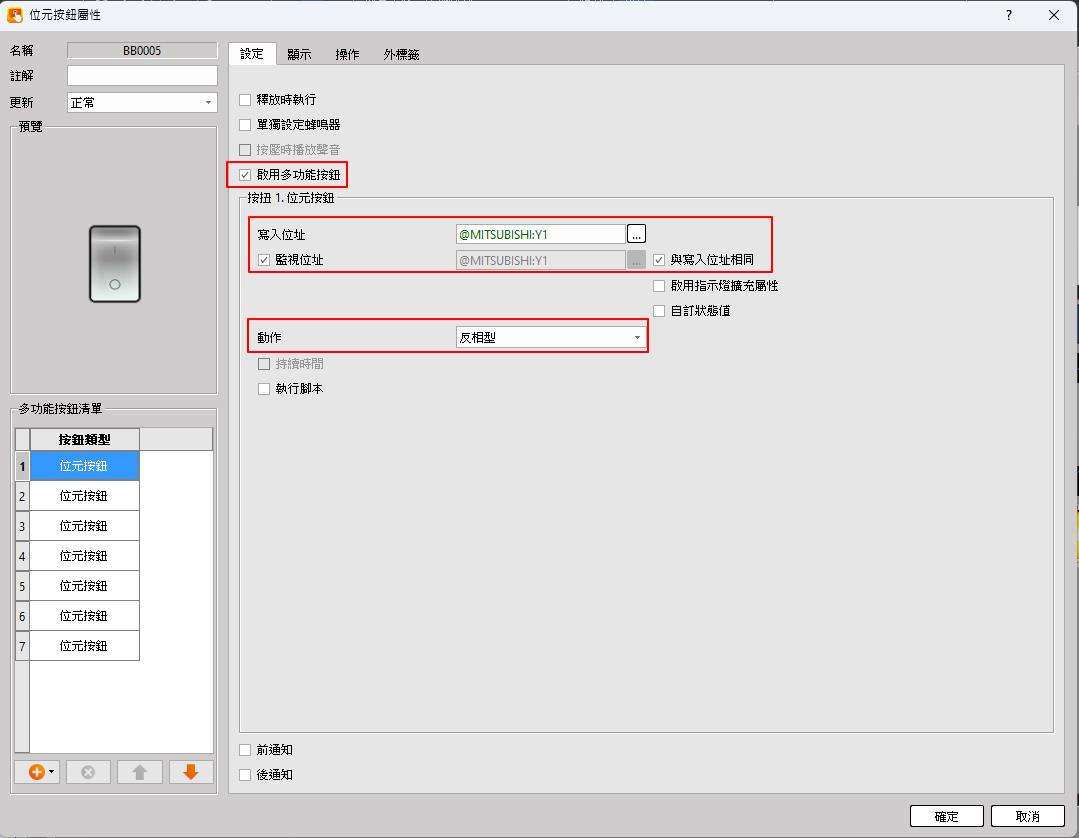Select row 3 位元按鈕 in the list
Image resolution: width=1079 pixels, height=838 pixels.
tap(84, 526)
